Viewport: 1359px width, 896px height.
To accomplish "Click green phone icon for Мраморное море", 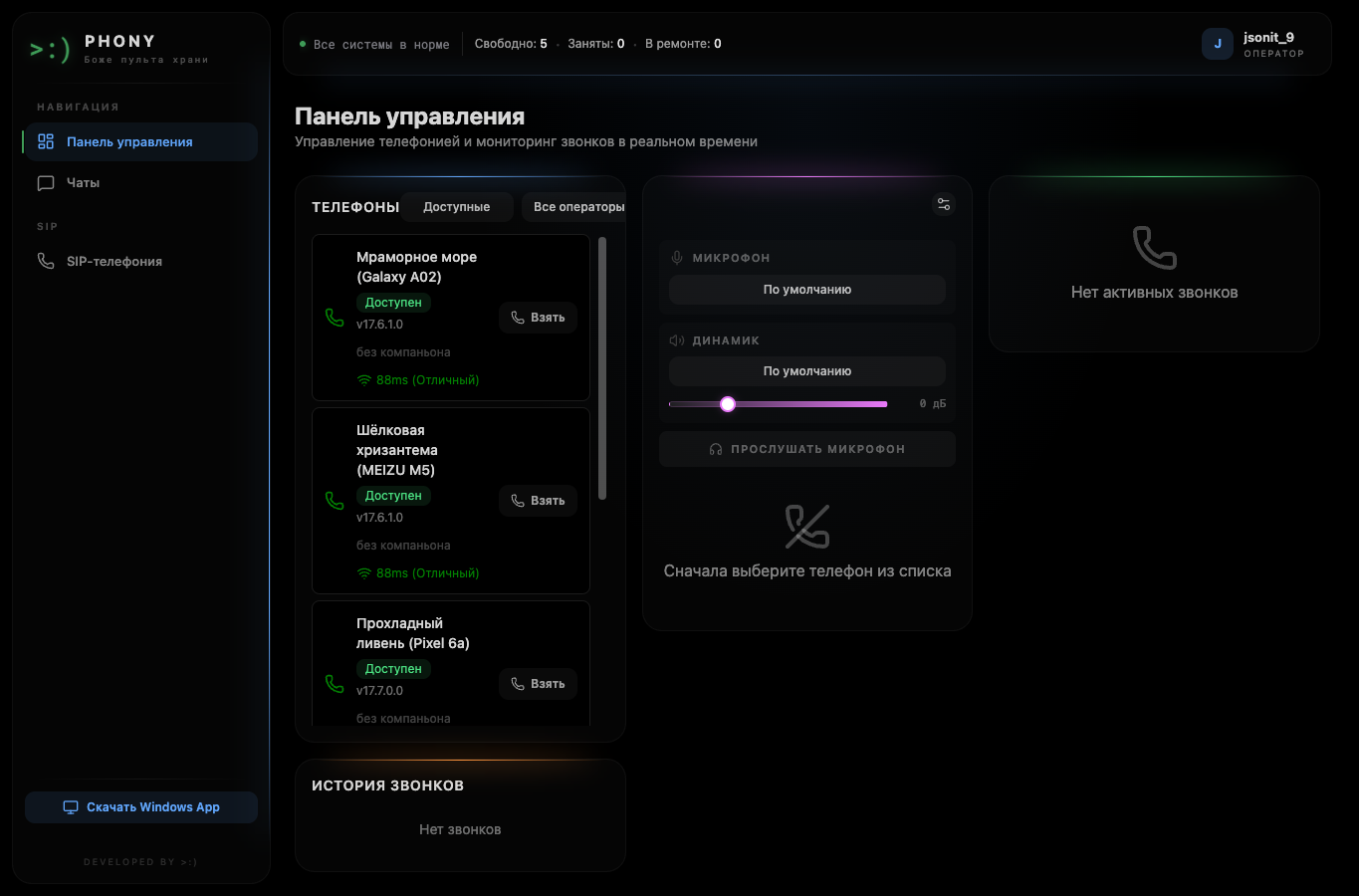I will (x=335, y=318).
